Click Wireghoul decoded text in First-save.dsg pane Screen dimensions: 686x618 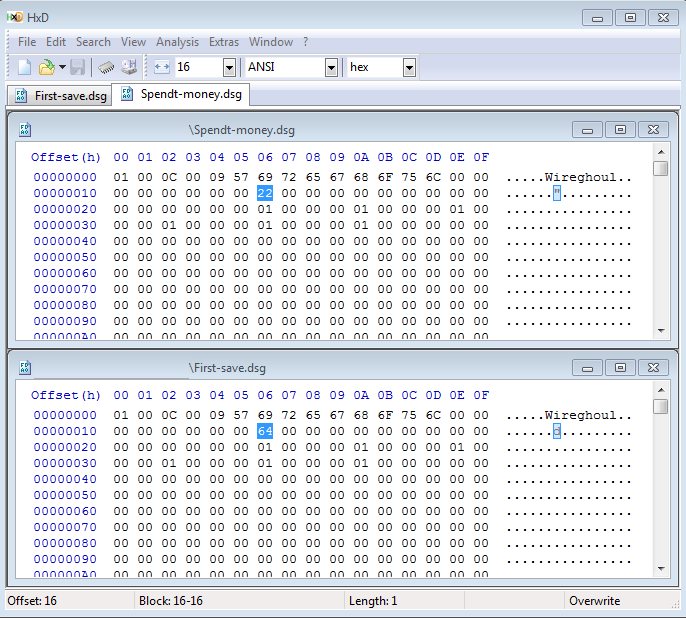point(580,415)
